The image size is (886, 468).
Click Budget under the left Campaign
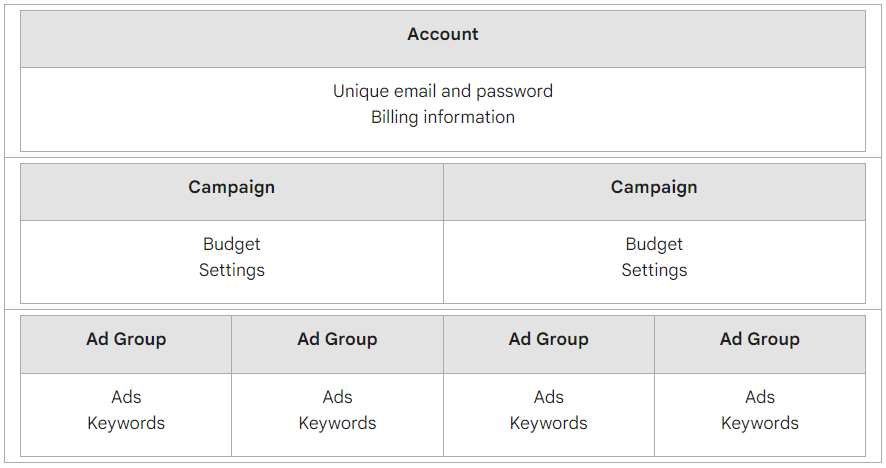pyautogui.click(x=231, y=244)
